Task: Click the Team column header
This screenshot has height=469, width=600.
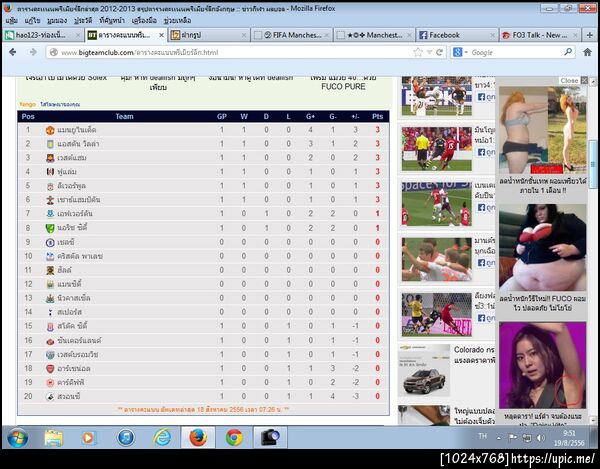Action: [124, 116]
